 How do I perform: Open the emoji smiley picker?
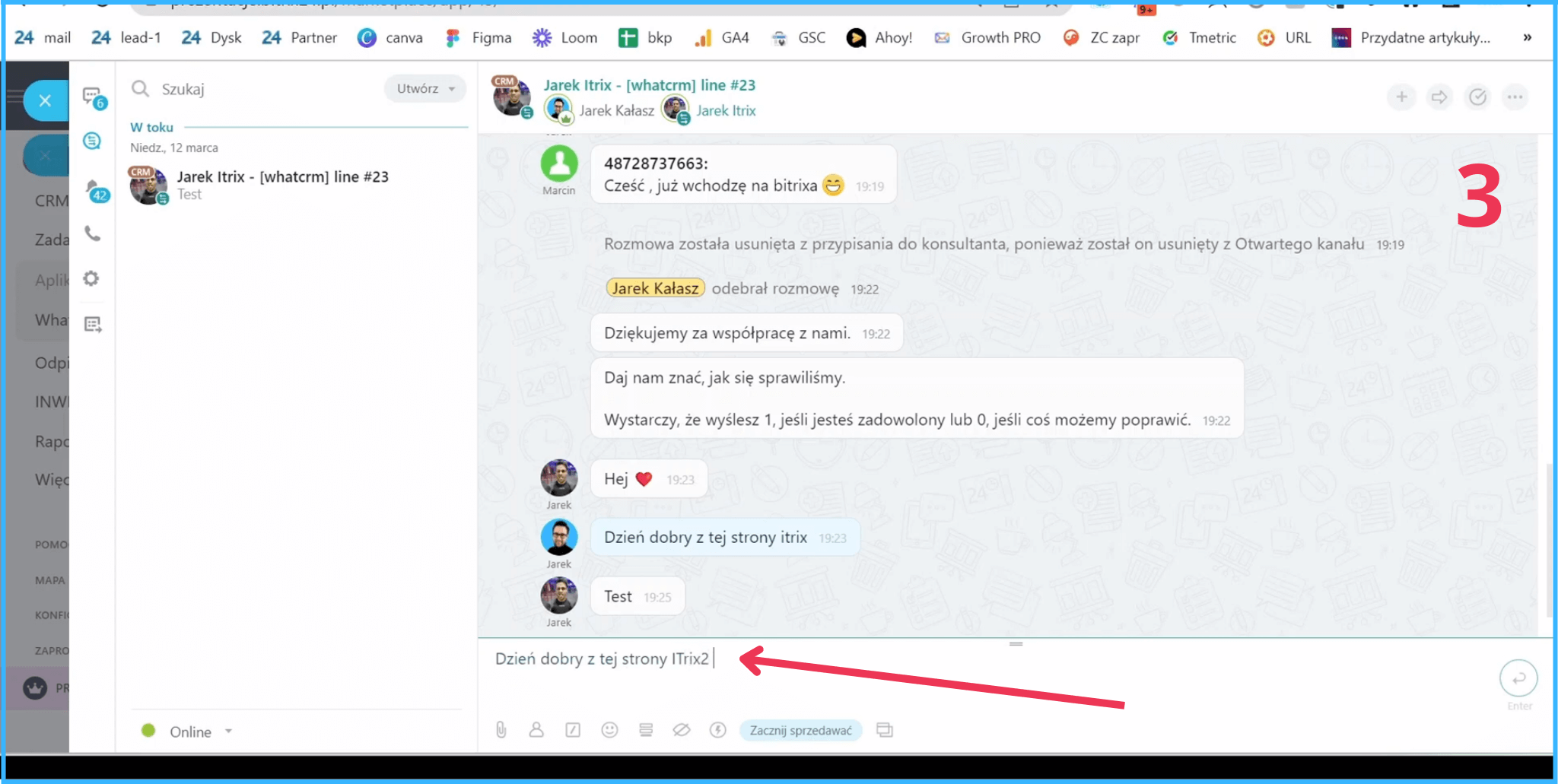(609, 730)
